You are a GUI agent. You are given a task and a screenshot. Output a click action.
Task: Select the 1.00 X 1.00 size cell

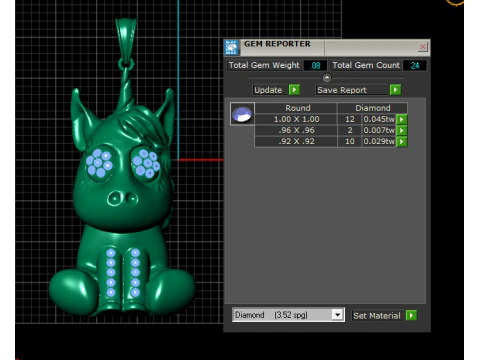[296, 119]
